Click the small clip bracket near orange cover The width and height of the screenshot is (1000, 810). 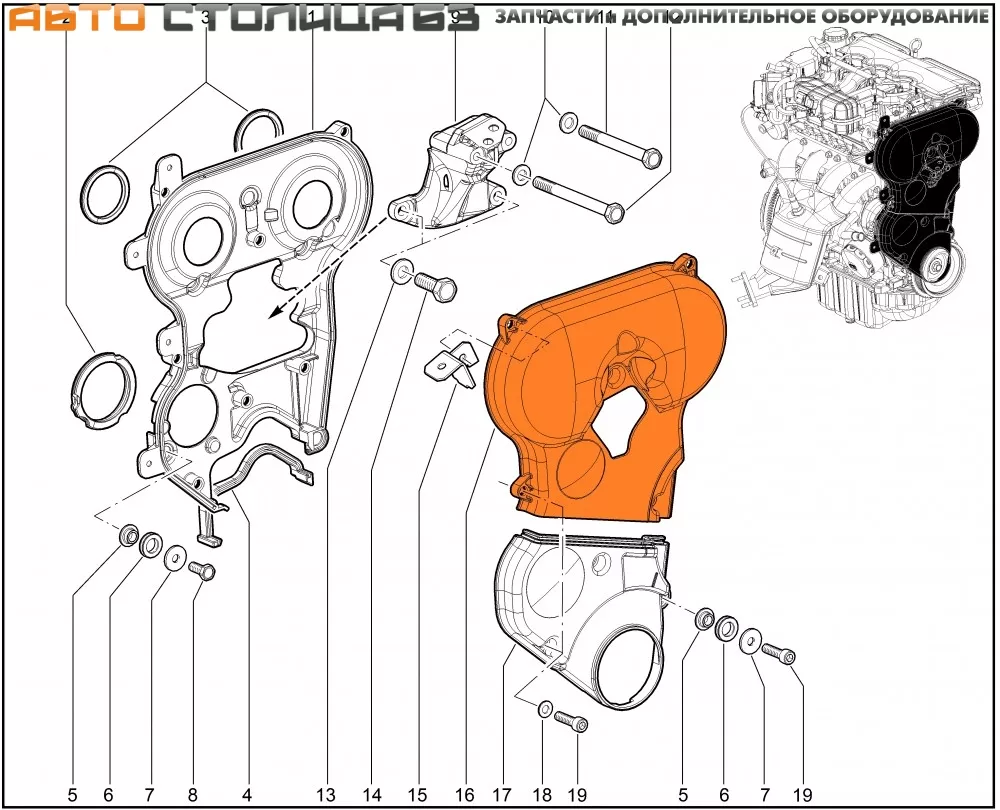(450, 363)
